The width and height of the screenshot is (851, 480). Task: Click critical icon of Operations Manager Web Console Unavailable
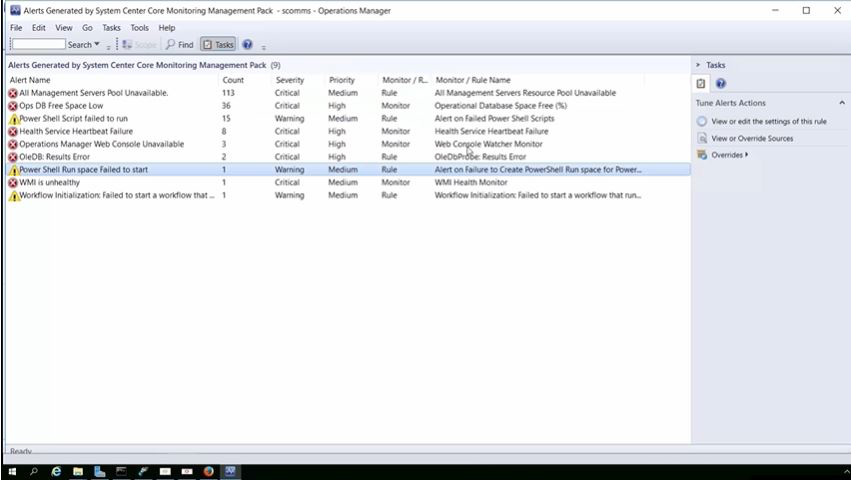(13, 144)
